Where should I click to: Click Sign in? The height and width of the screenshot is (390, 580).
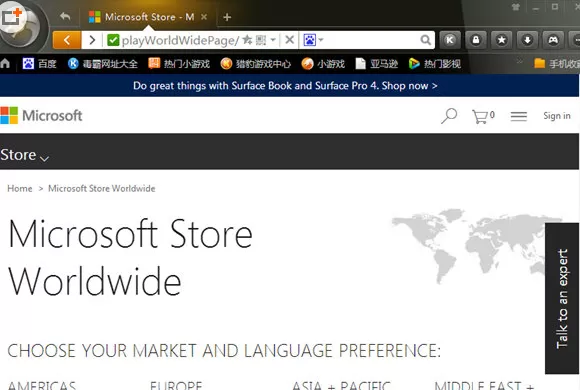tap(557, 116)
